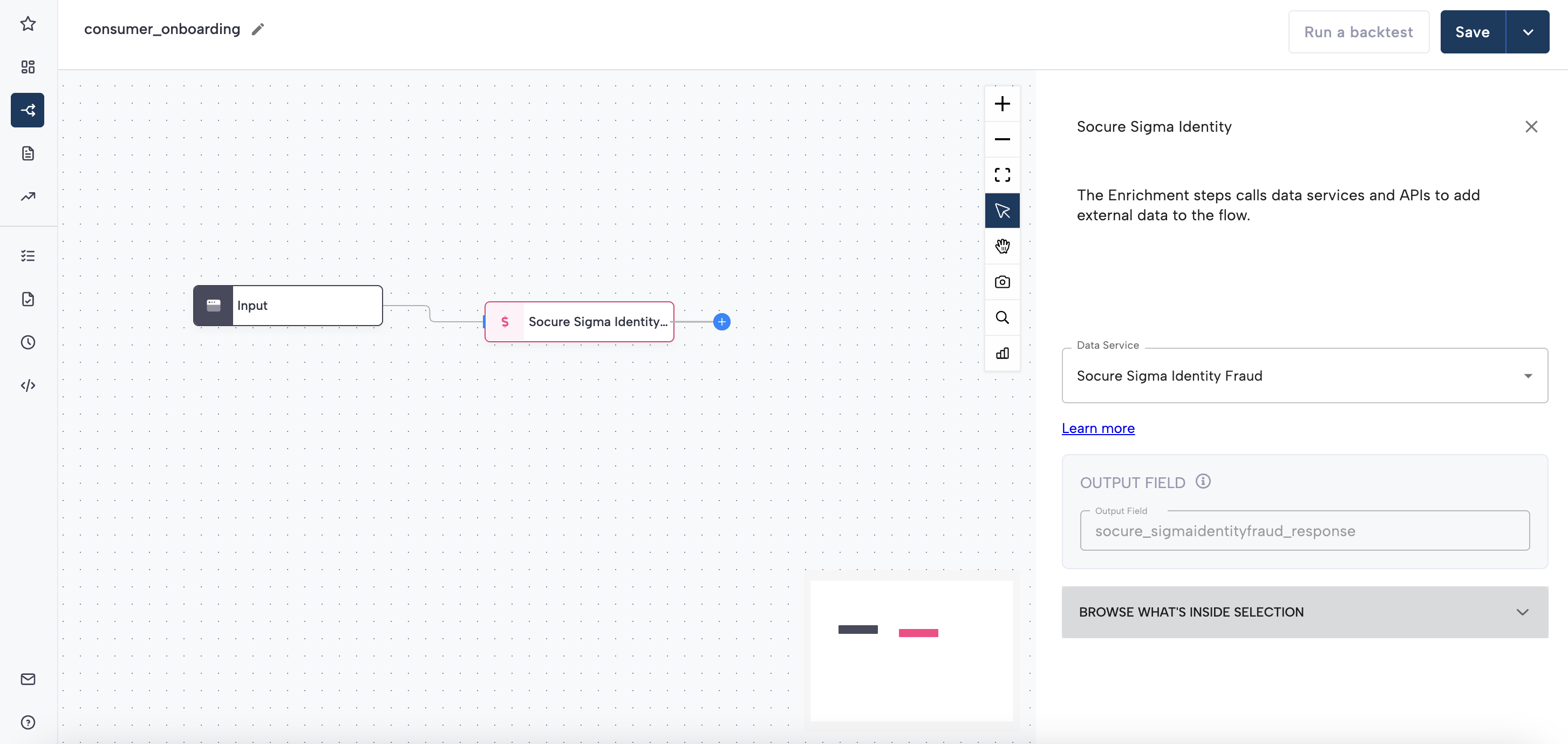Select the pointer selection tool
Viewport: 1568px width, 744px height.
click(1002, 211)
